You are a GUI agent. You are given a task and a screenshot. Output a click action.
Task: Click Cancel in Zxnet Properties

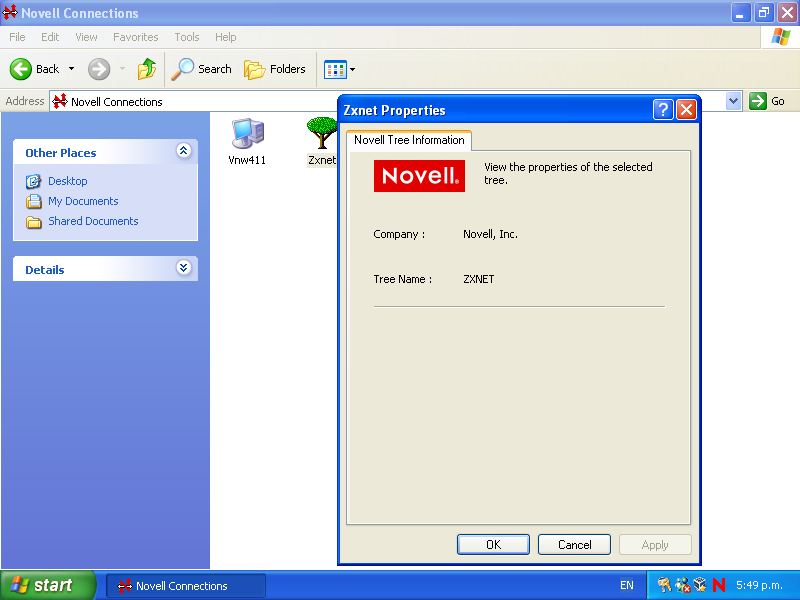tap(574, 544)
